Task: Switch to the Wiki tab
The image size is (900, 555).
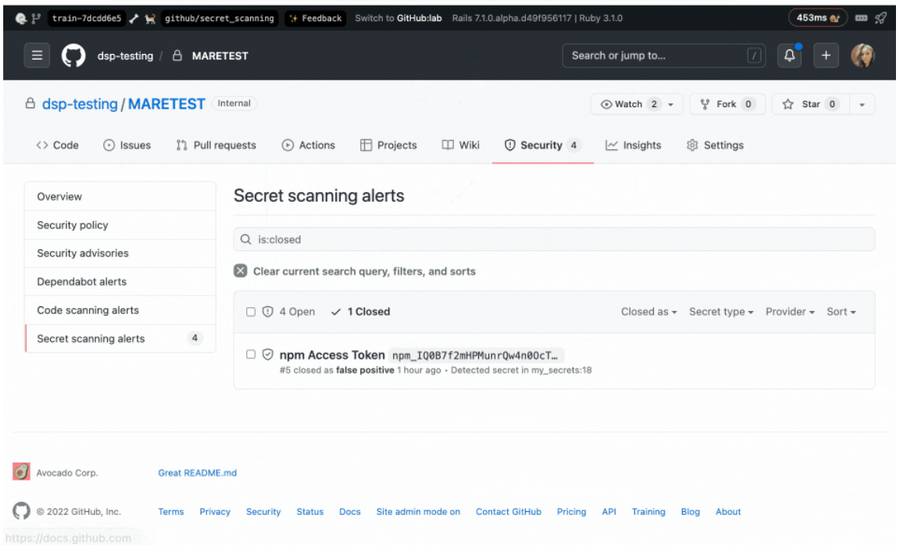Action: (461, 145)
